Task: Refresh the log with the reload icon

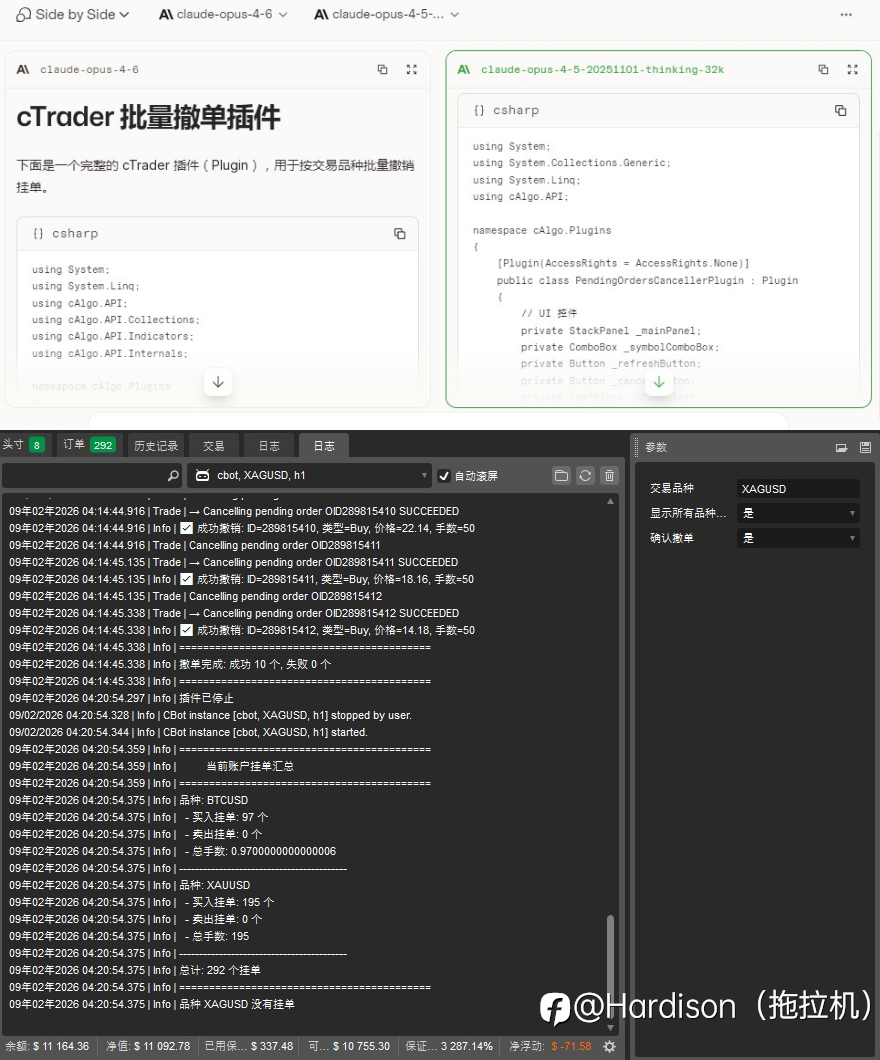Action: pyautogui.click(x=585, y=475)
